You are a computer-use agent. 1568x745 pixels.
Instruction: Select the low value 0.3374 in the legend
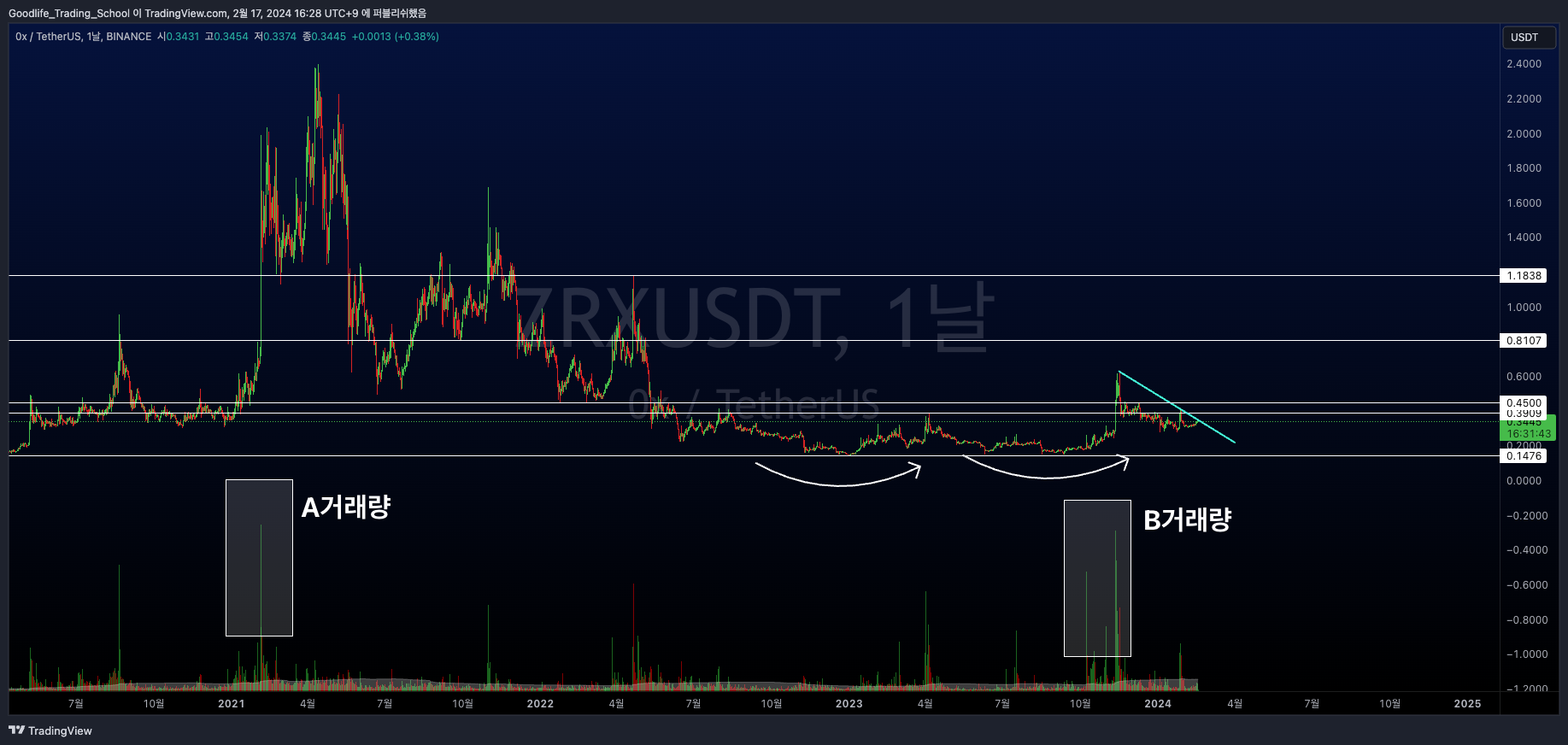pos(279,37)
